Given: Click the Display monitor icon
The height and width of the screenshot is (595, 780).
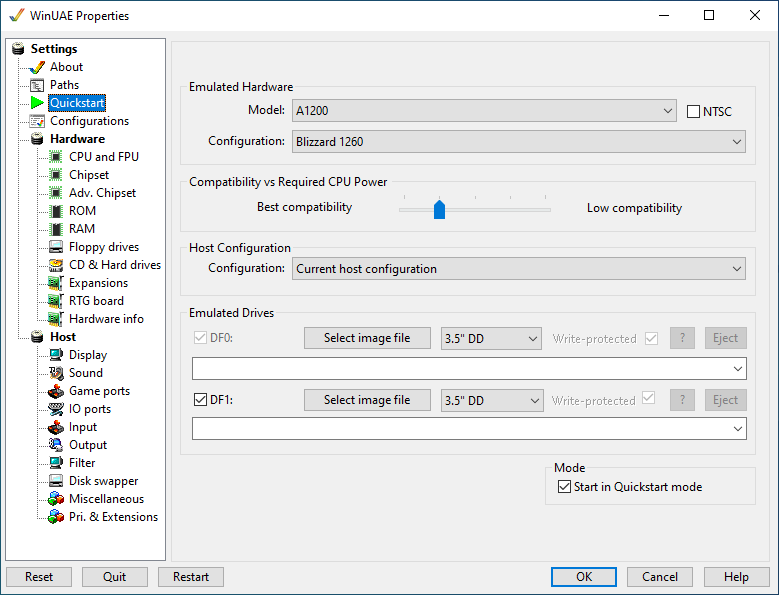Looking at the screenshot, I should pyautogui.click(x=56, y=355).
